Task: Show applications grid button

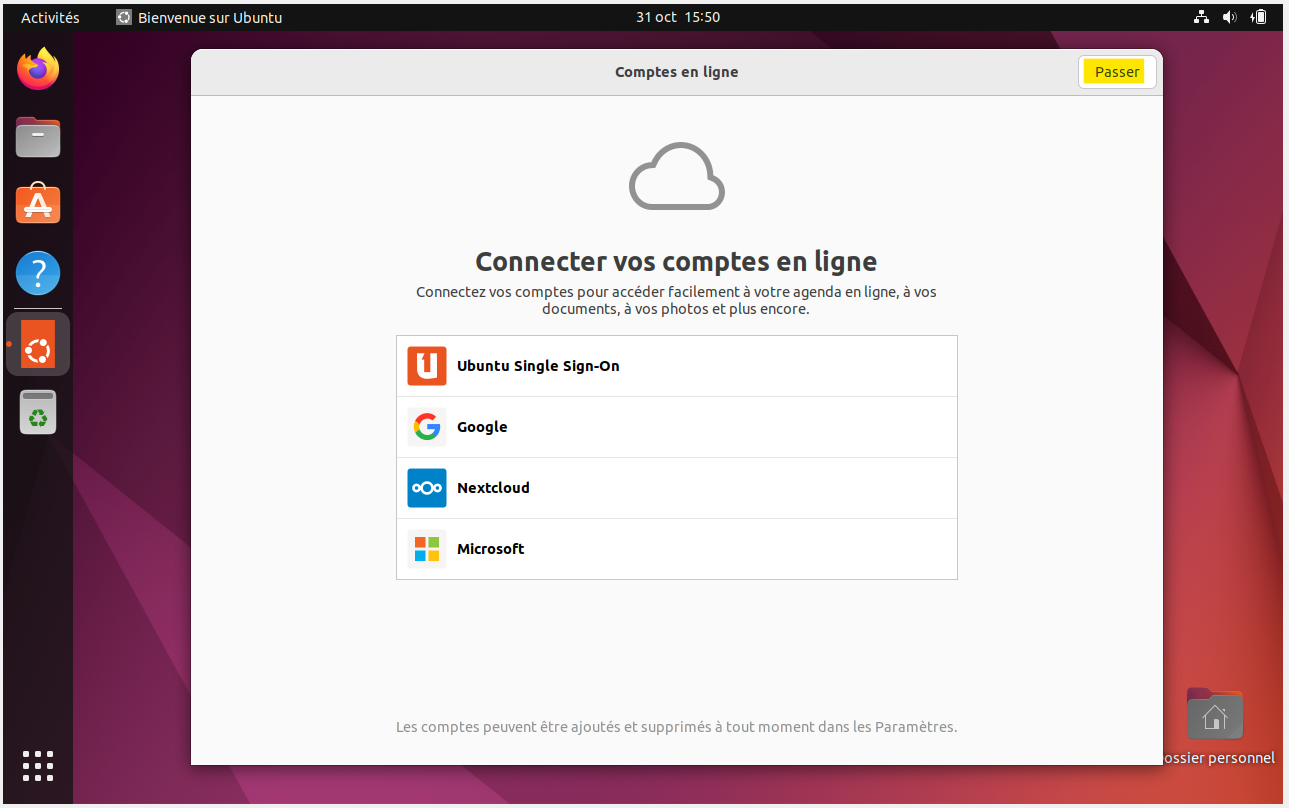Action: point(38,765)
